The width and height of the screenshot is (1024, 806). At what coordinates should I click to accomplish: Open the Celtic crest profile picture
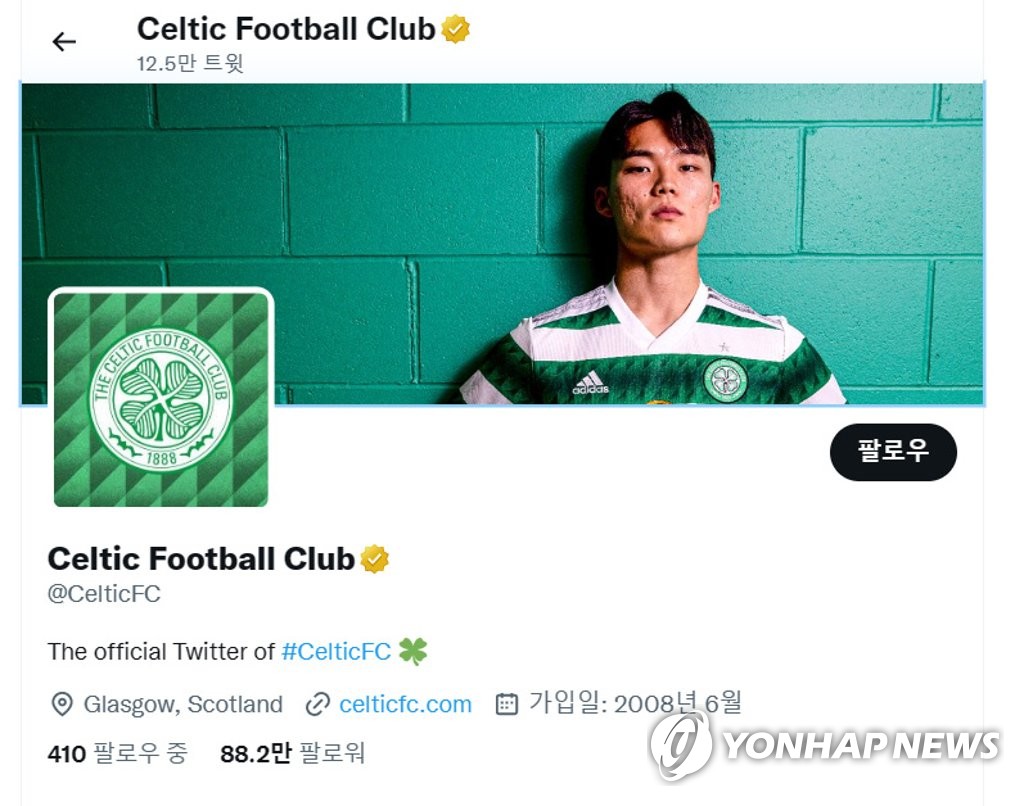(x=161, y=400)
